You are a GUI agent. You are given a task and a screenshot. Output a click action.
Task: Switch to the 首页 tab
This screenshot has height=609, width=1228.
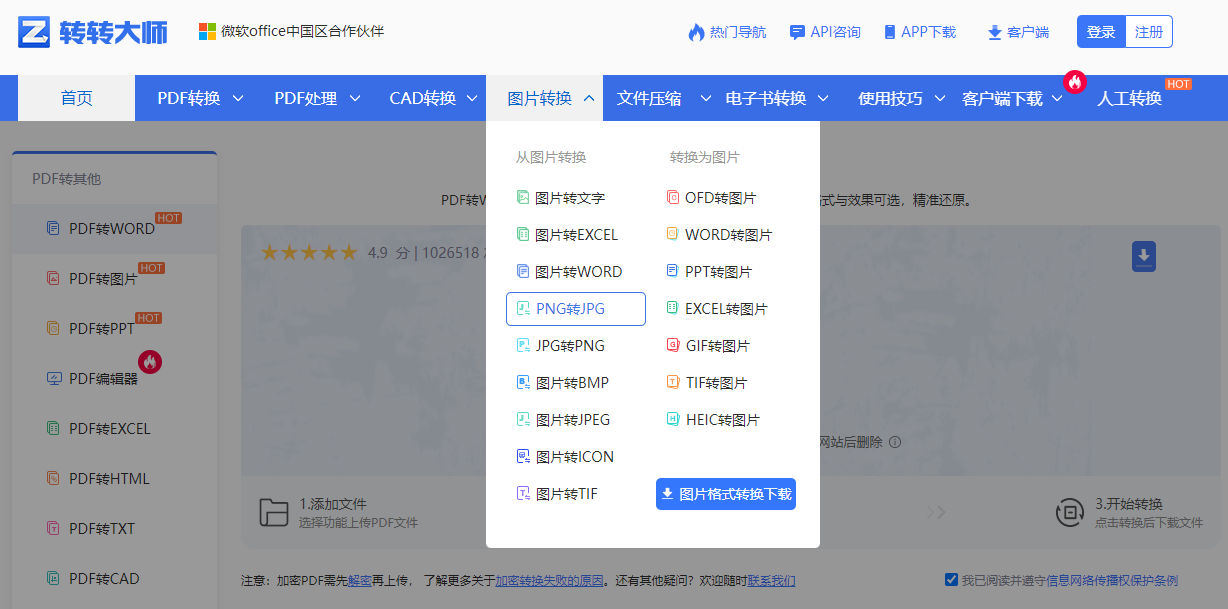pos(75,97)
